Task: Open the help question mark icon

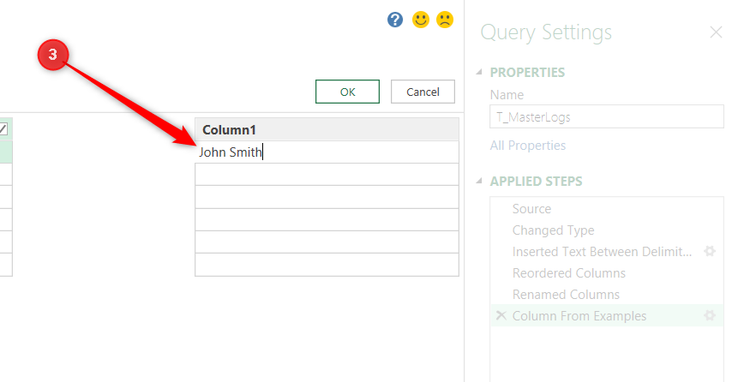Action: click(395, 20)
